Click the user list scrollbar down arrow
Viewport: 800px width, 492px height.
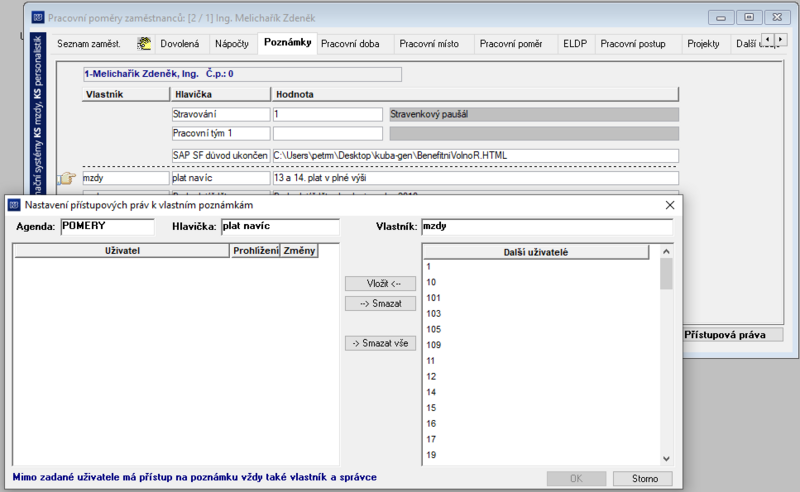(x=666, y=459)
